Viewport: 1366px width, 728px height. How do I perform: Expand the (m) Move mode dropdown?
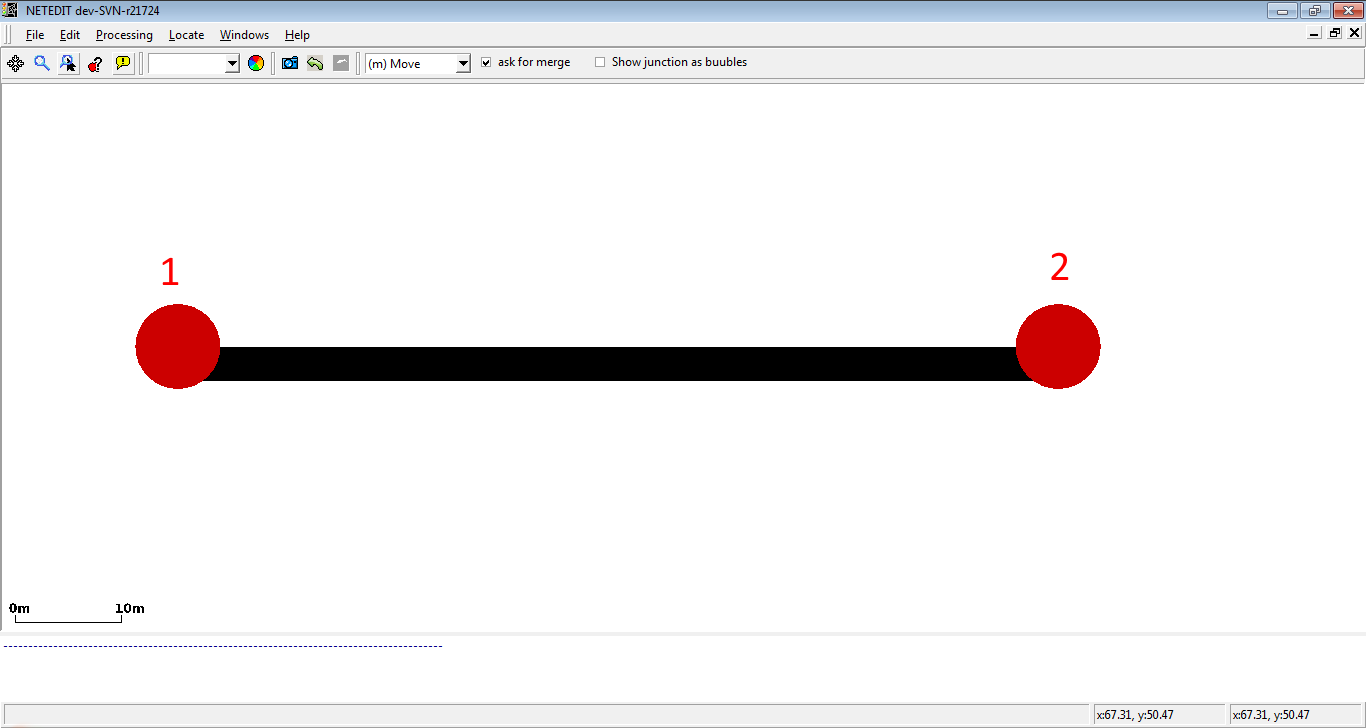pyautogui.click(x=418, y=64)
